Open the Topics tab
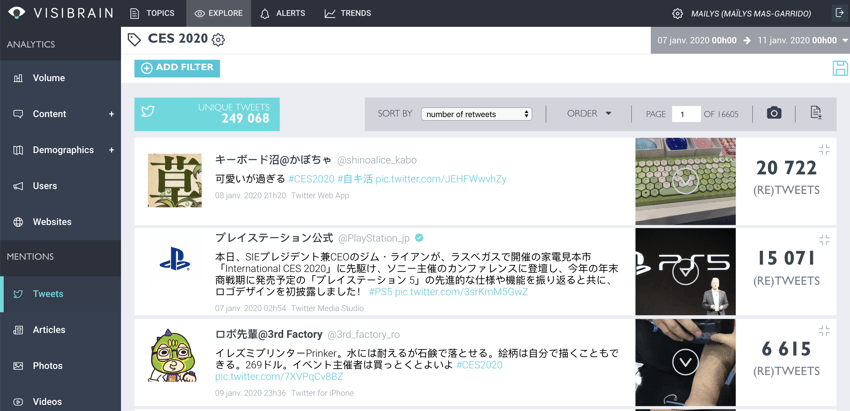 coord(152,13)
